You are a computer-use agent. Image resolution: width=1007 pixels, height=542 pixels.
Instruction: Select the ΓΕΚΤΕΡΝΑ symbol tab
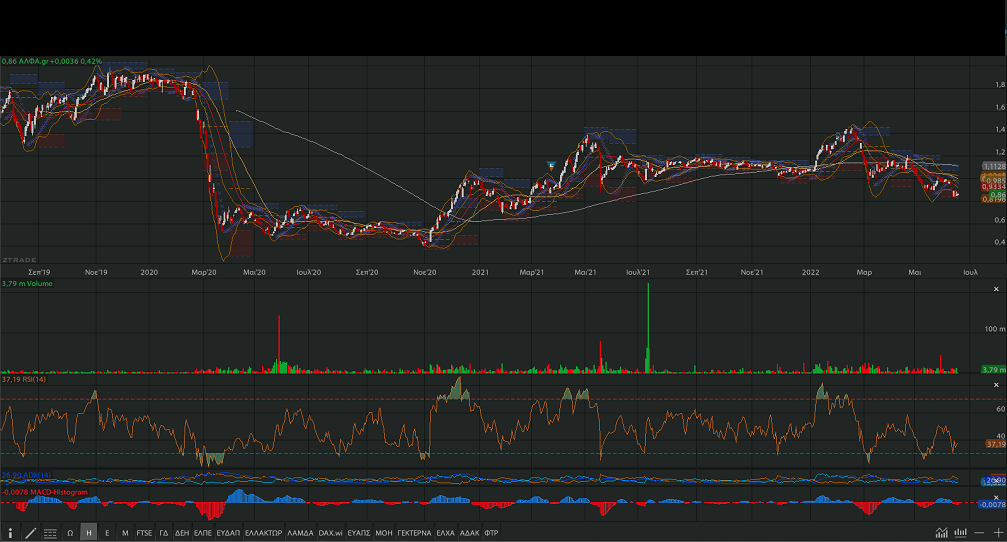[414, 533]
